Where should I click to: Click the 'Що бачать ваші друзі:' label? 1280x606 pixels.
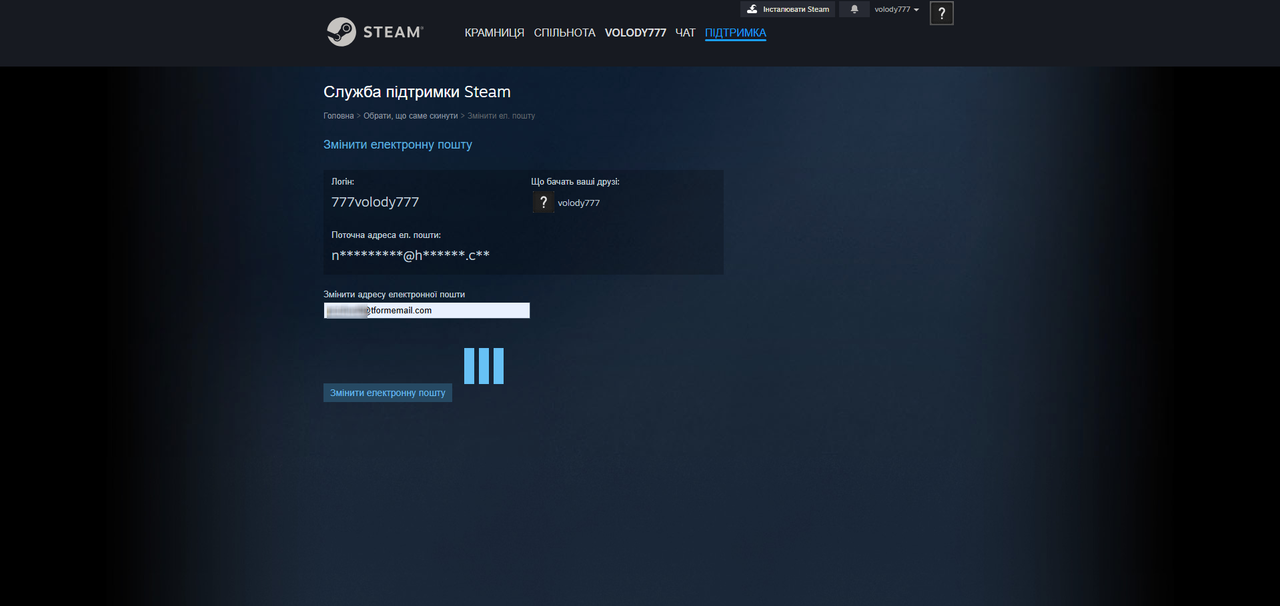(575, 182)
